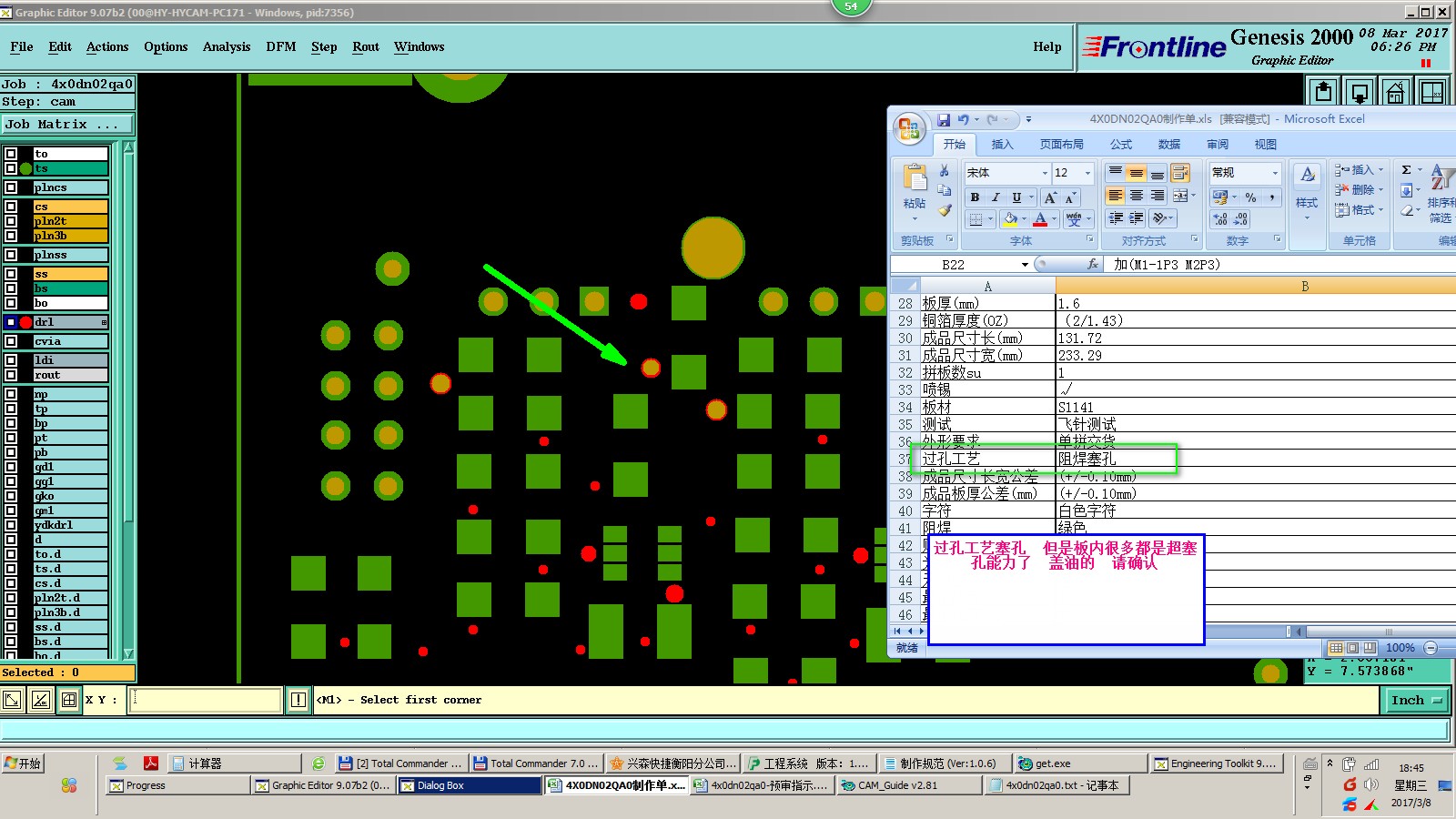Viewport: 1456px width, 819px height.
Task: Align text right in Excel
Action: tap(1157, 196)
